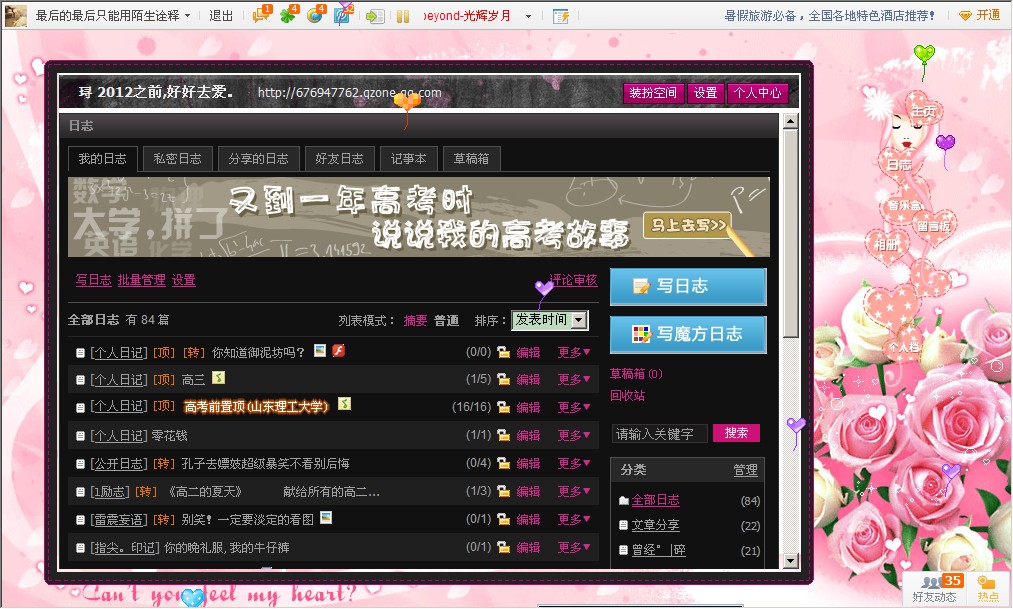Switch to the 私密日志 tab
Image resolution: width=1013 pixels, height=609 pixels.
[177, 159]
